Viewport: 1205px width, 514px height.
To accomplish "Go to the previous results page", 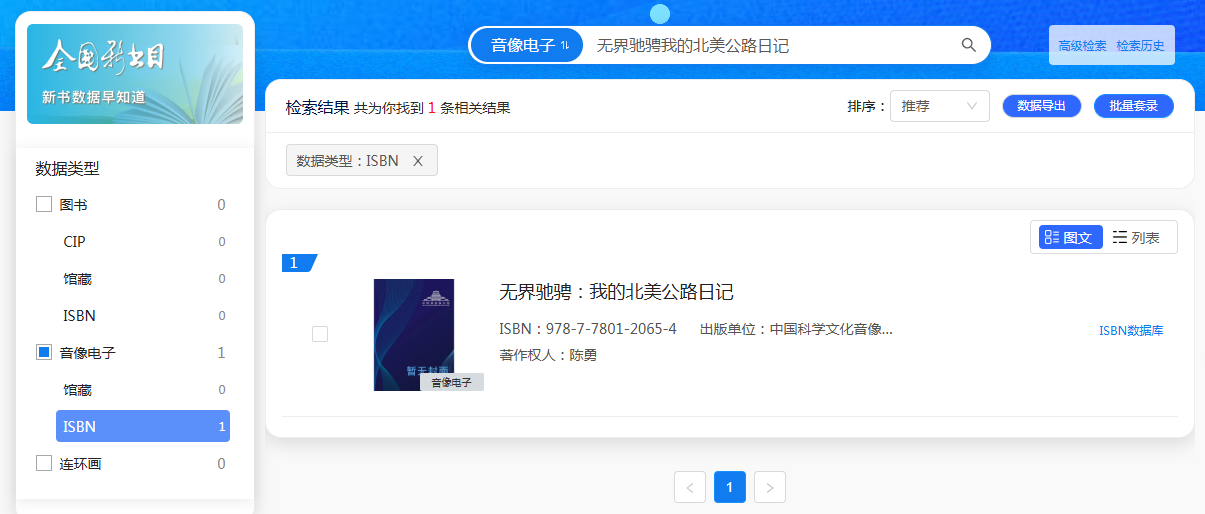I will (x=690, y=487).
